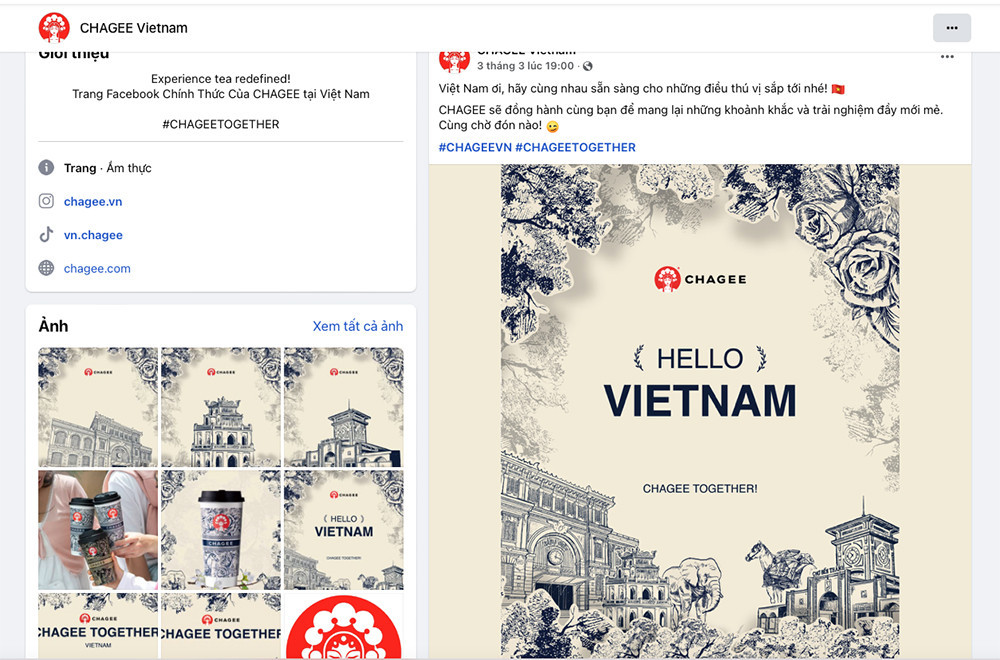Open the photo of hands holding cups
This screenshot has width=1000, height=660.
click(x=98, y=529)
